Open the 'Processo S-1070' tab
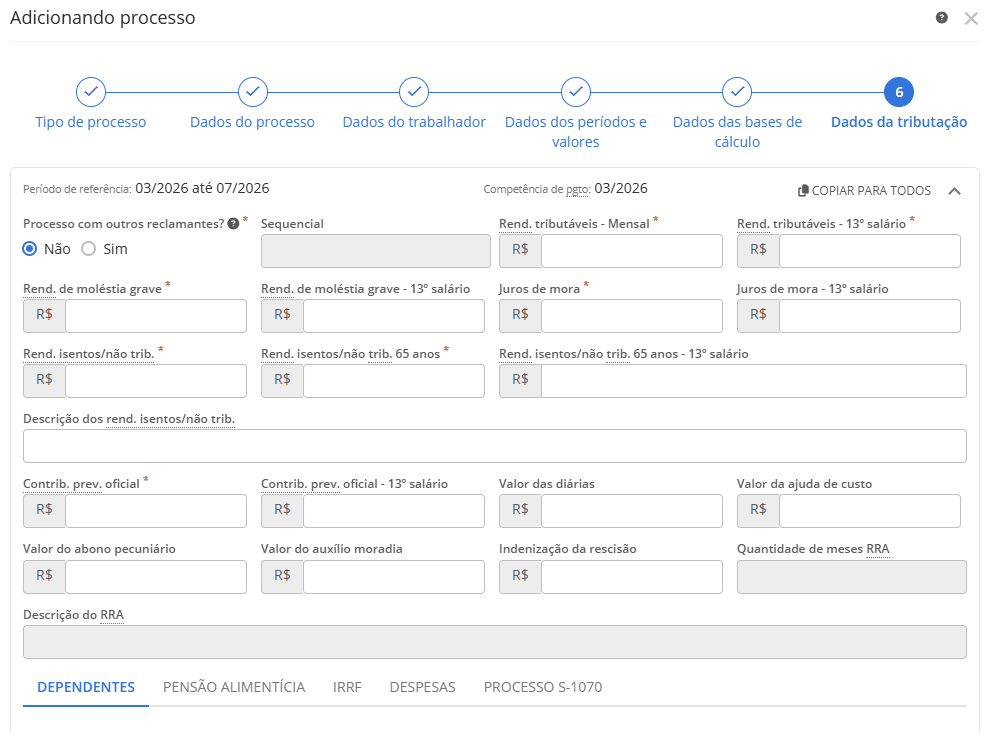Image resolution: width=987 pixels, height=732 pixels. [542, 687]
